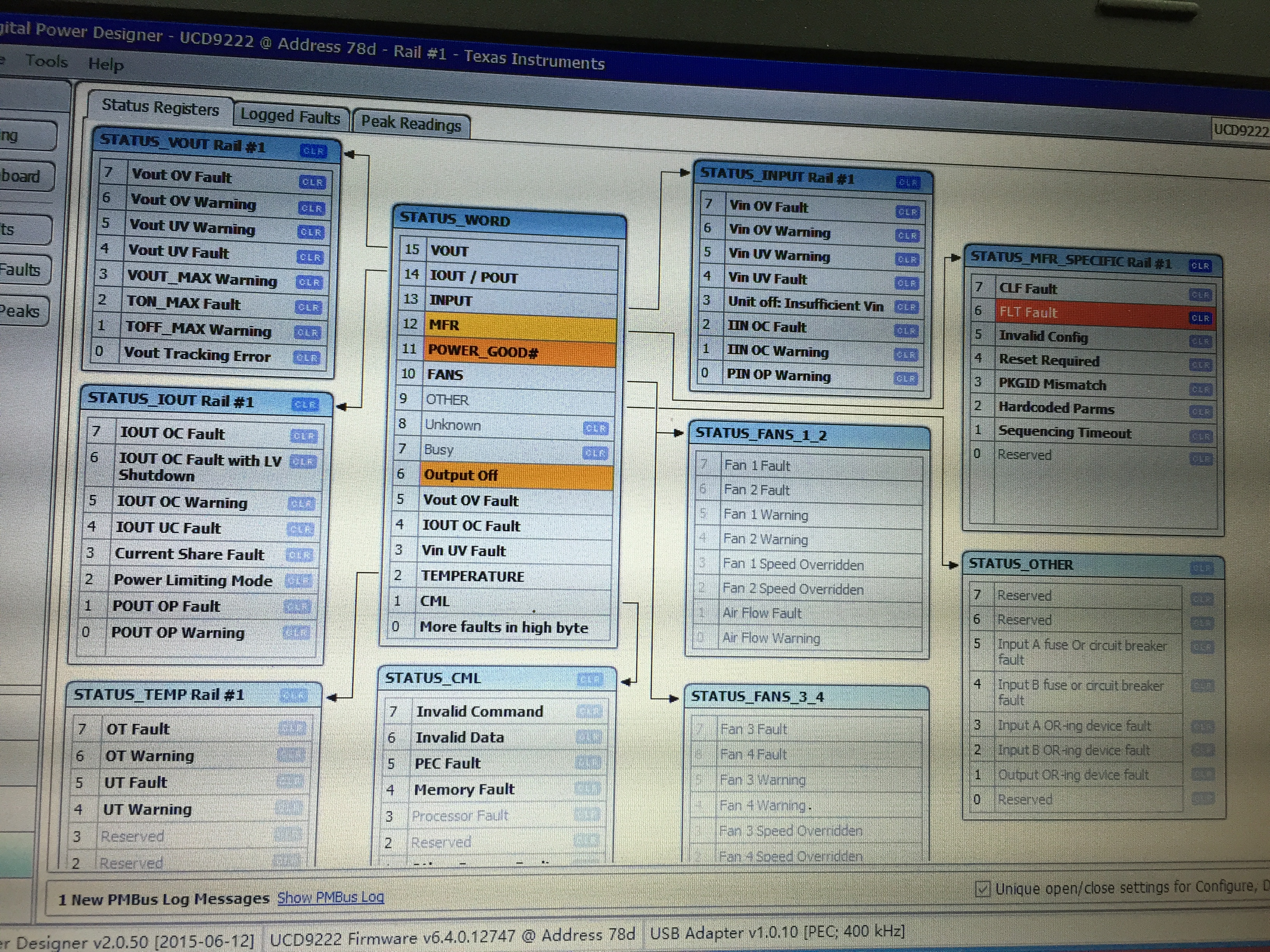The image size is (1270, 952).
Task: Open the Help menu
Action: tap(106, 64)
